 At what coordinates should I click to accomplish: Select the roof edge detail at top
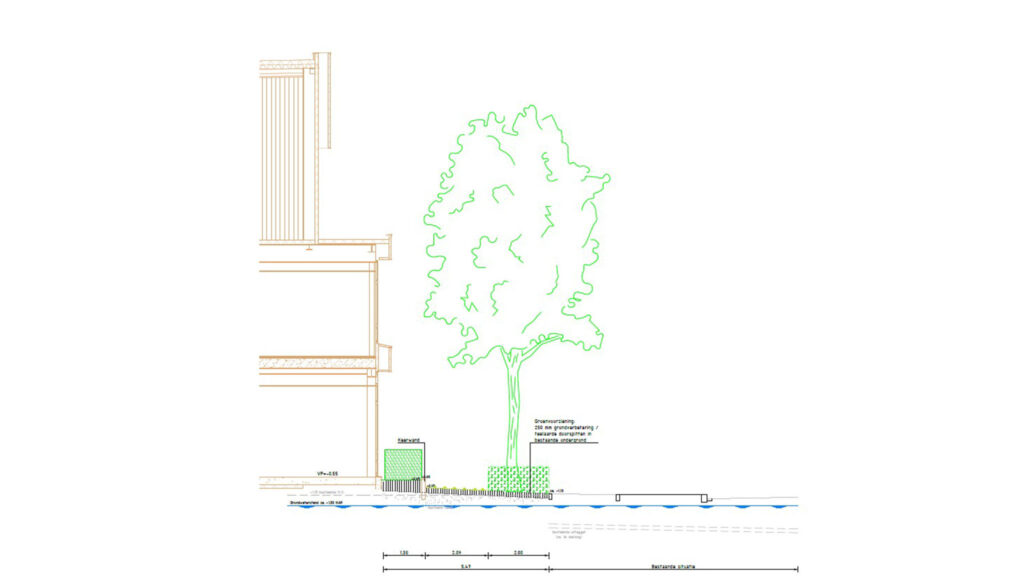[290, 65]
